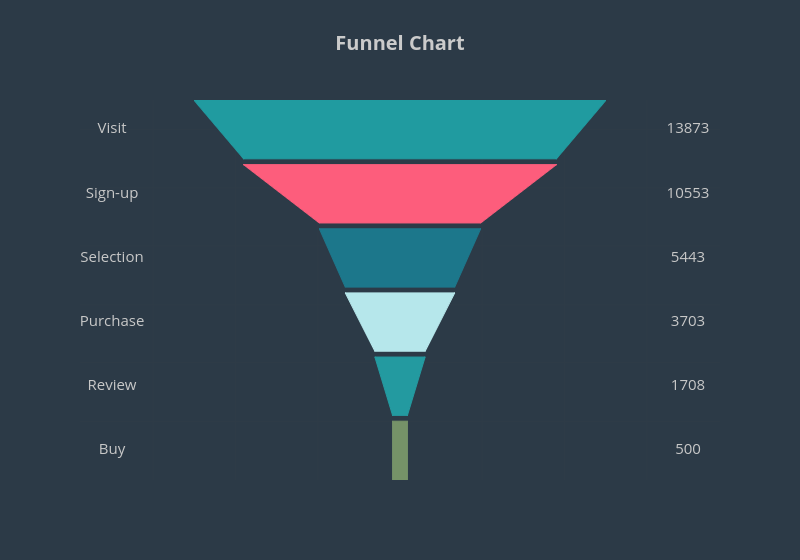
Task: Select the Buy stage label
Action: 112,449
